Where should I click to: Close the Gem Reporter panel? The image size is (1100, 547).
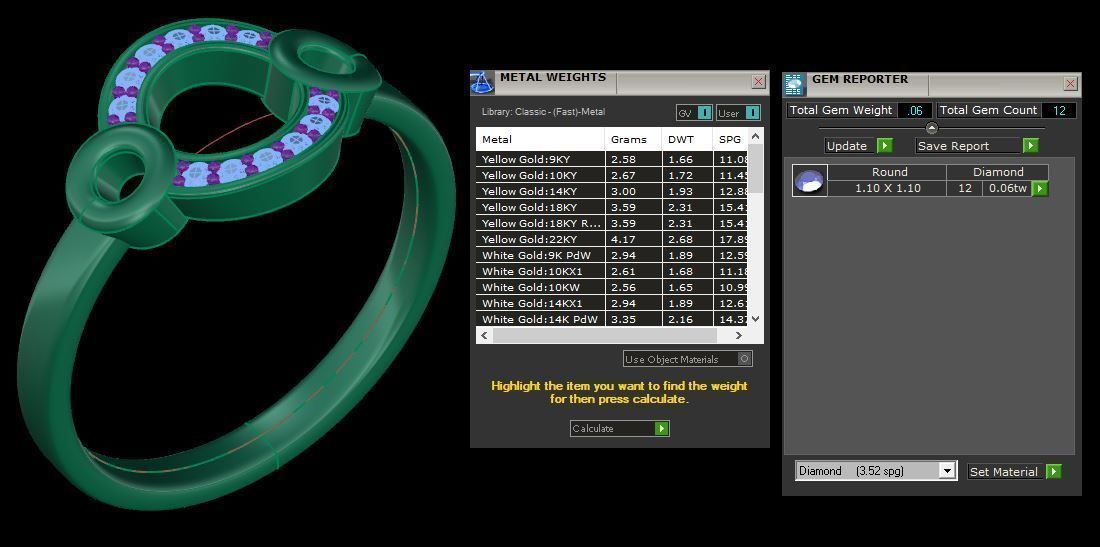point(1071,84)
